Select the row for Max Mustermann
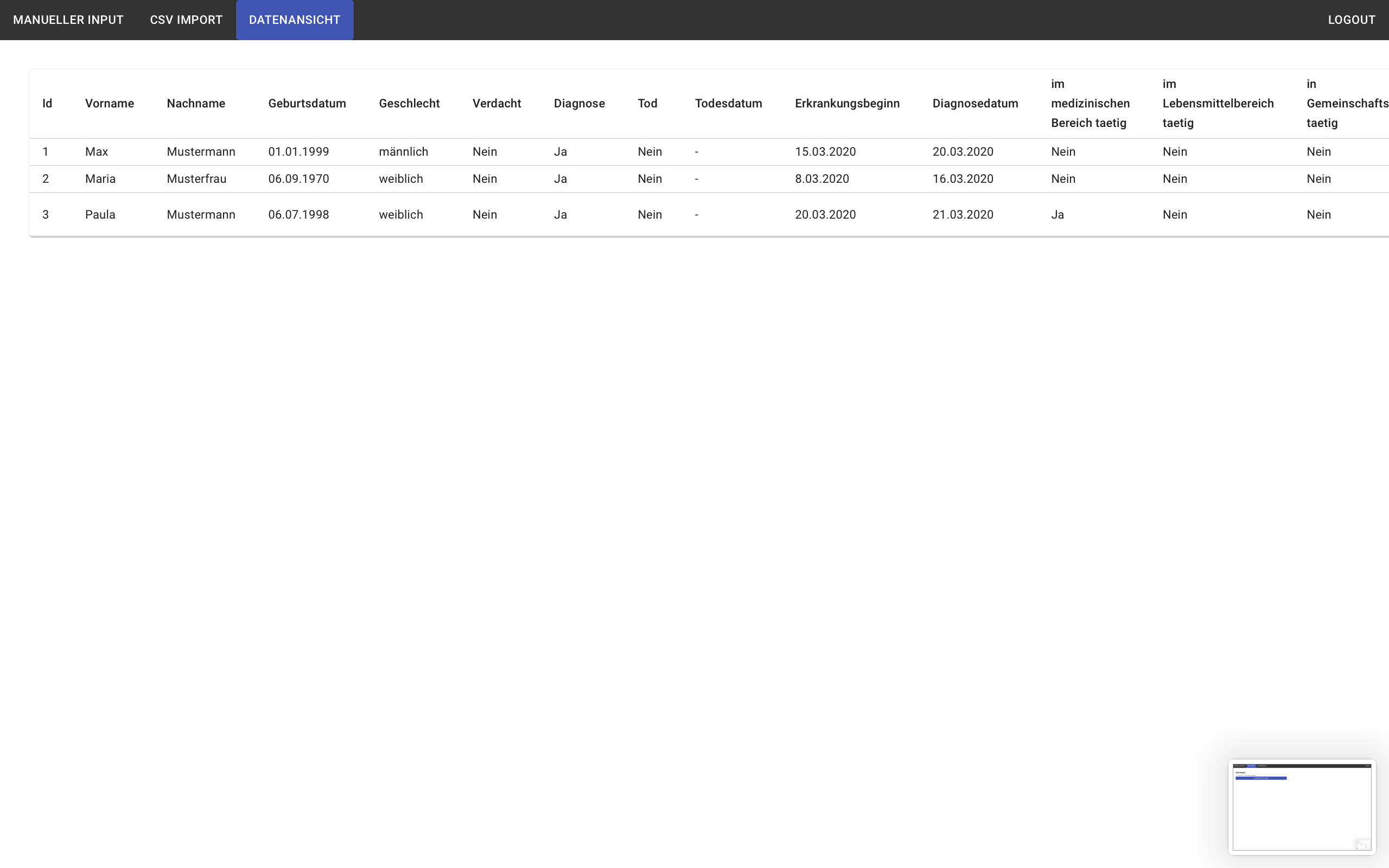The width and height of the screenshot is (1389, 868). (x=200, y=151)
